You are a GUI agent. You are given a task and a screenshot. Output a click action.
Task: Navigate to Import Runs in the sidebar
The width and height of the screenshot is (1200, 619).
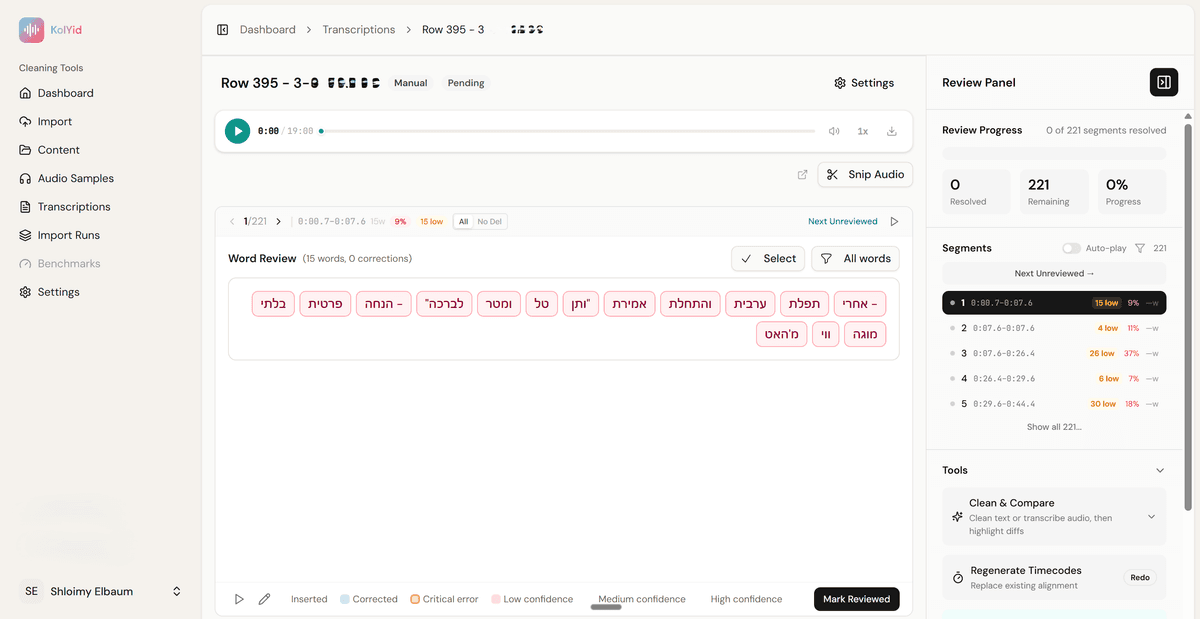pos(68,235)
